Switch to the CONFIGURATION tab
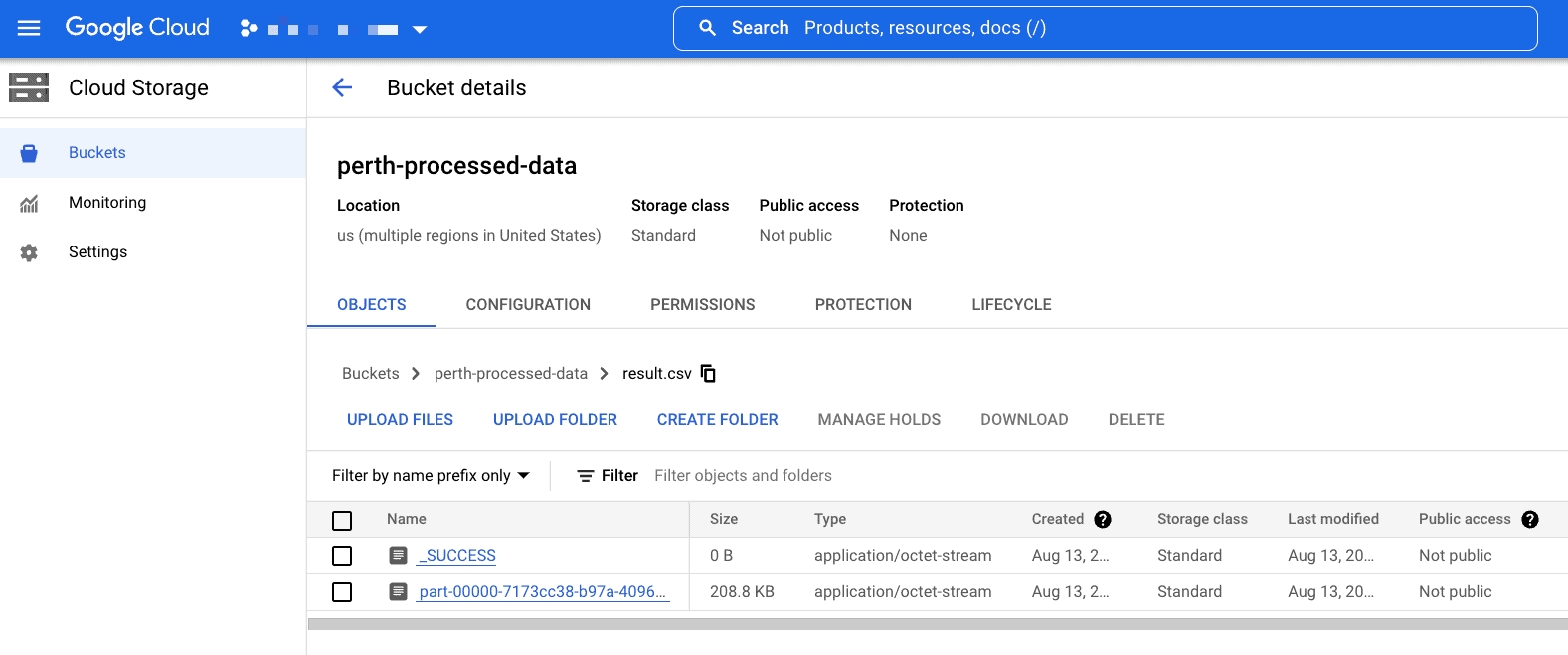This screenshot has width=1568, height=655. tap(528, 304)
